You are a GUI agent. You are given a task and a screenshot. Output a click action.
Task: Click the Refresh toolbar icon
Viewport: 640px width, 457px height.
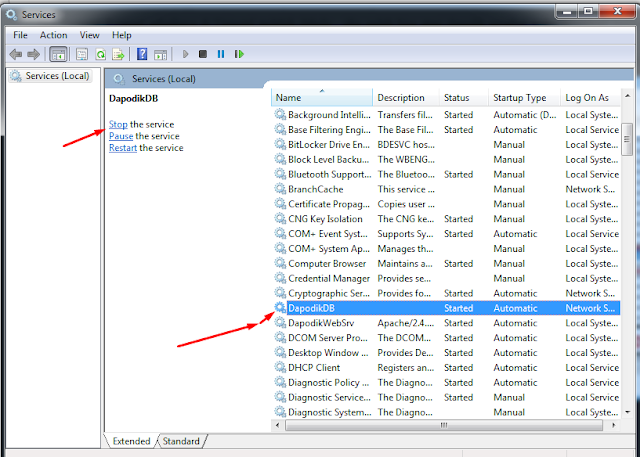coord(100,54)
